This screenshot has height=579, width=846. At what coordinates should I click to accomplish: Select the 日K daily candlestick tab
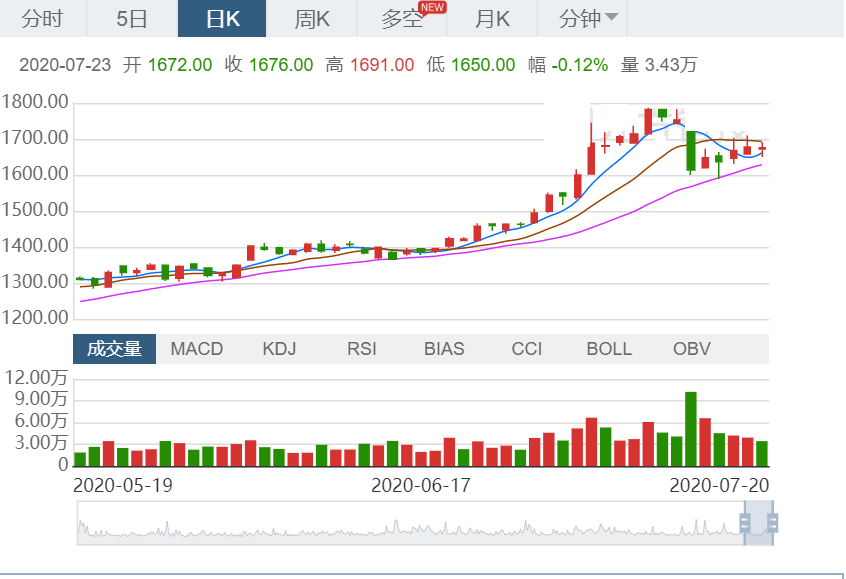[222, 19]
